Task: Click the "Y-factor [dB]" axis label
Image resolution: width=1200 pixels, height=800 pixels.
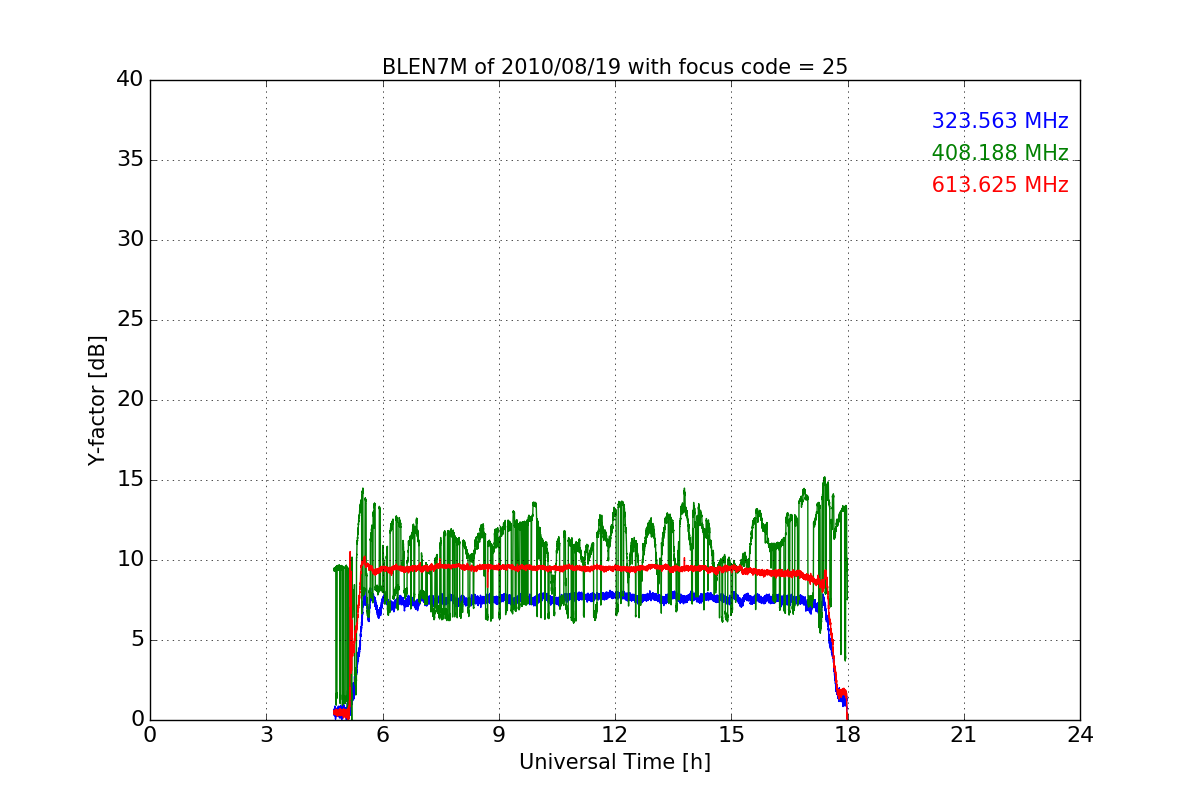Action: tap(97, 400)
